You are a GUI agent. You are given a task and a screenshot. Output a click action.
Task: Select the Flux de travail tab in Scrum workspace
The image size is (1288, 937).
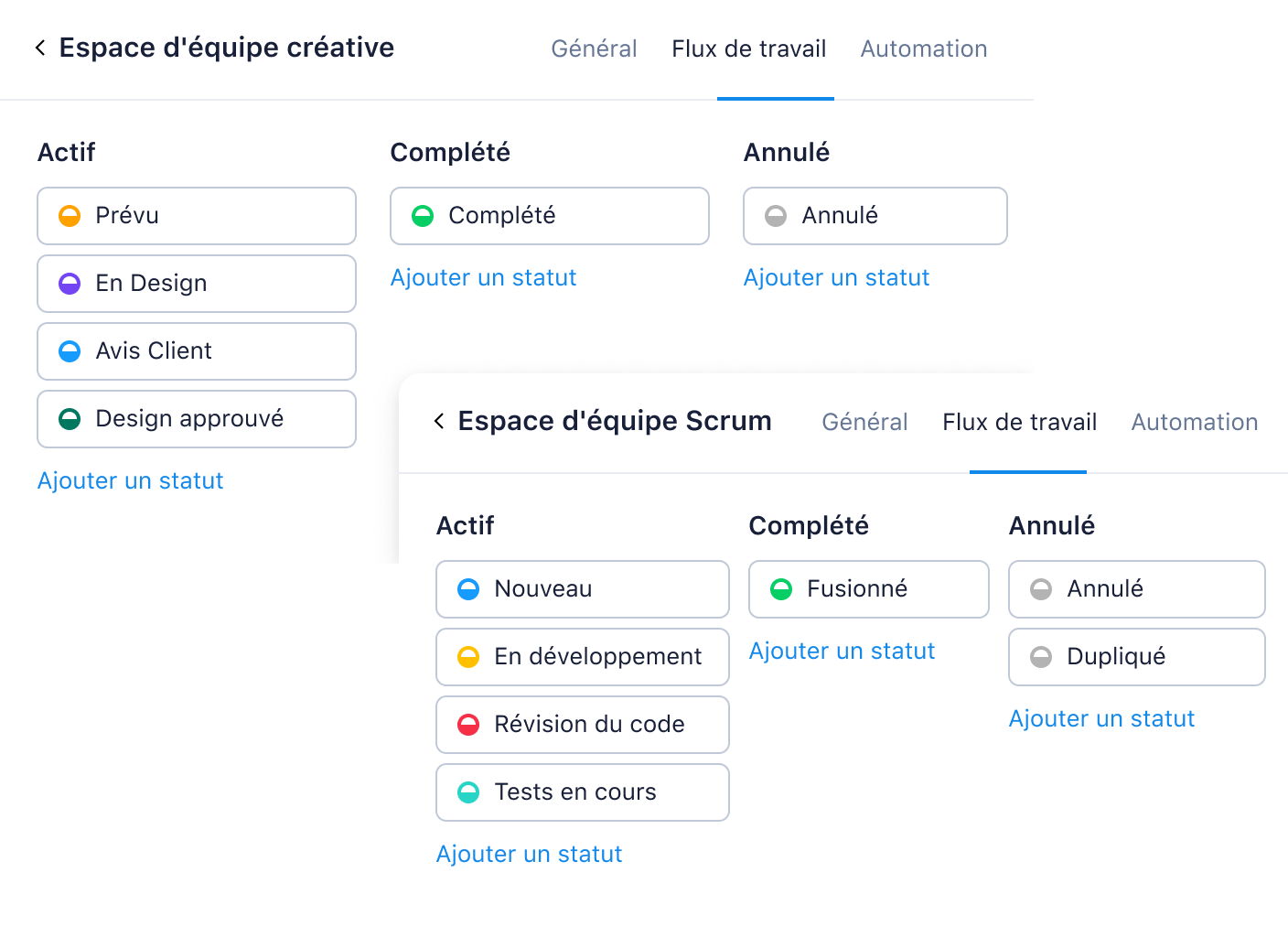[1020, 422]
